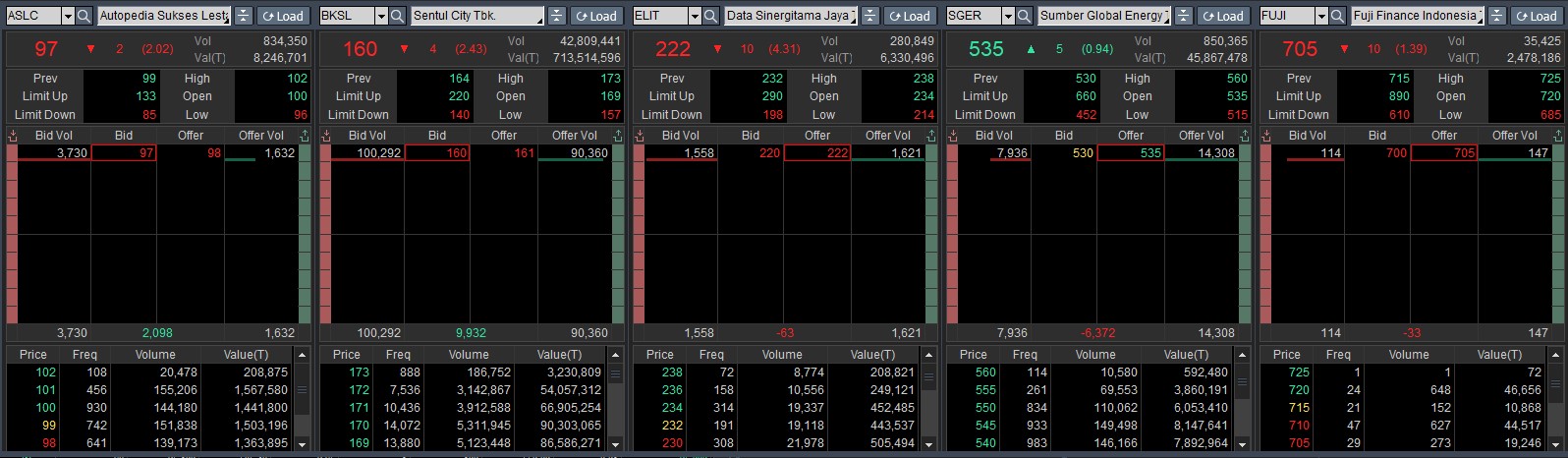Click the red download arrow left of ELIT Bid Vol

click(640, 136)
